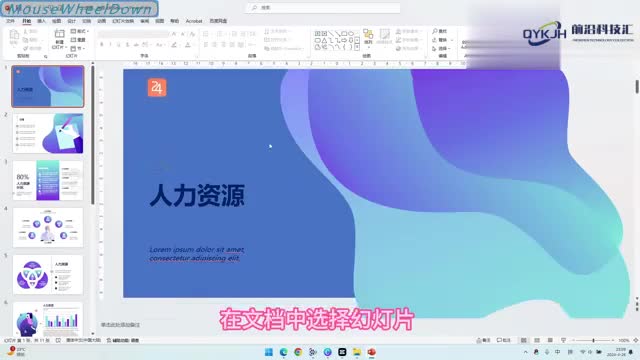640x360 pixels.
Task: Select slide 5 thumbnail
Action: pyautogui.click(x=48, y=275)
